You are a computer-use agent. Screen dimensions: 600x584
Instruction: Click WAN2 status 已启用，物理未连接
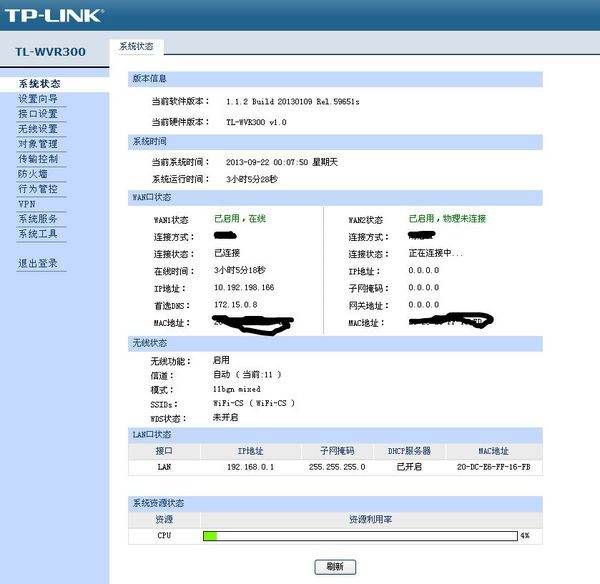click(x=447, y=219)
